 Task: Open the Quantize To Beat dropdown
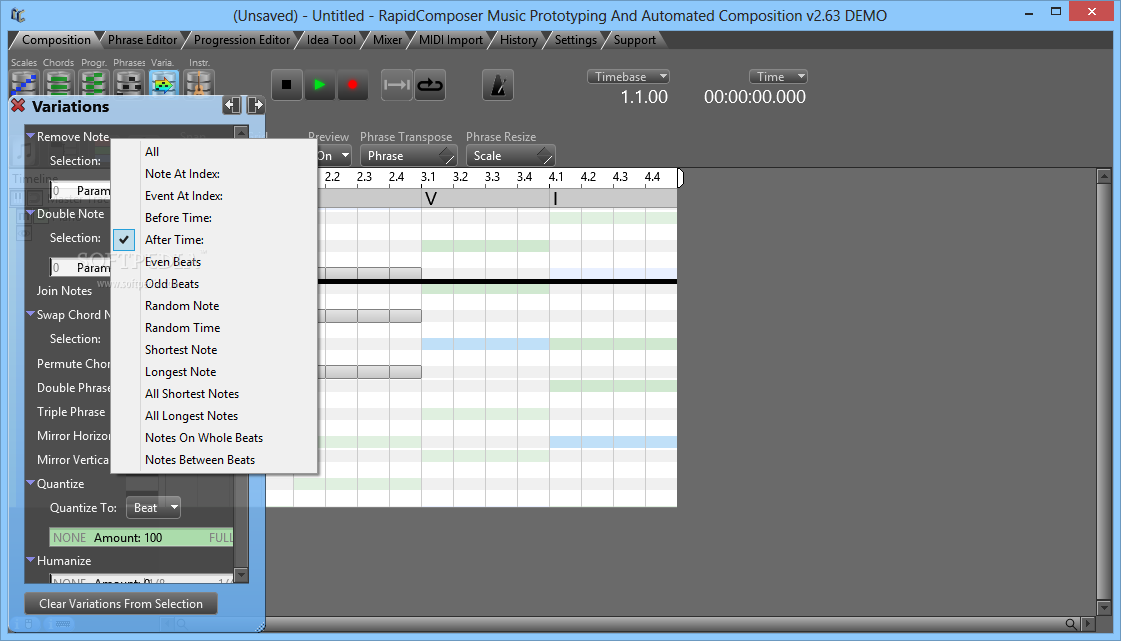point(153,508)
